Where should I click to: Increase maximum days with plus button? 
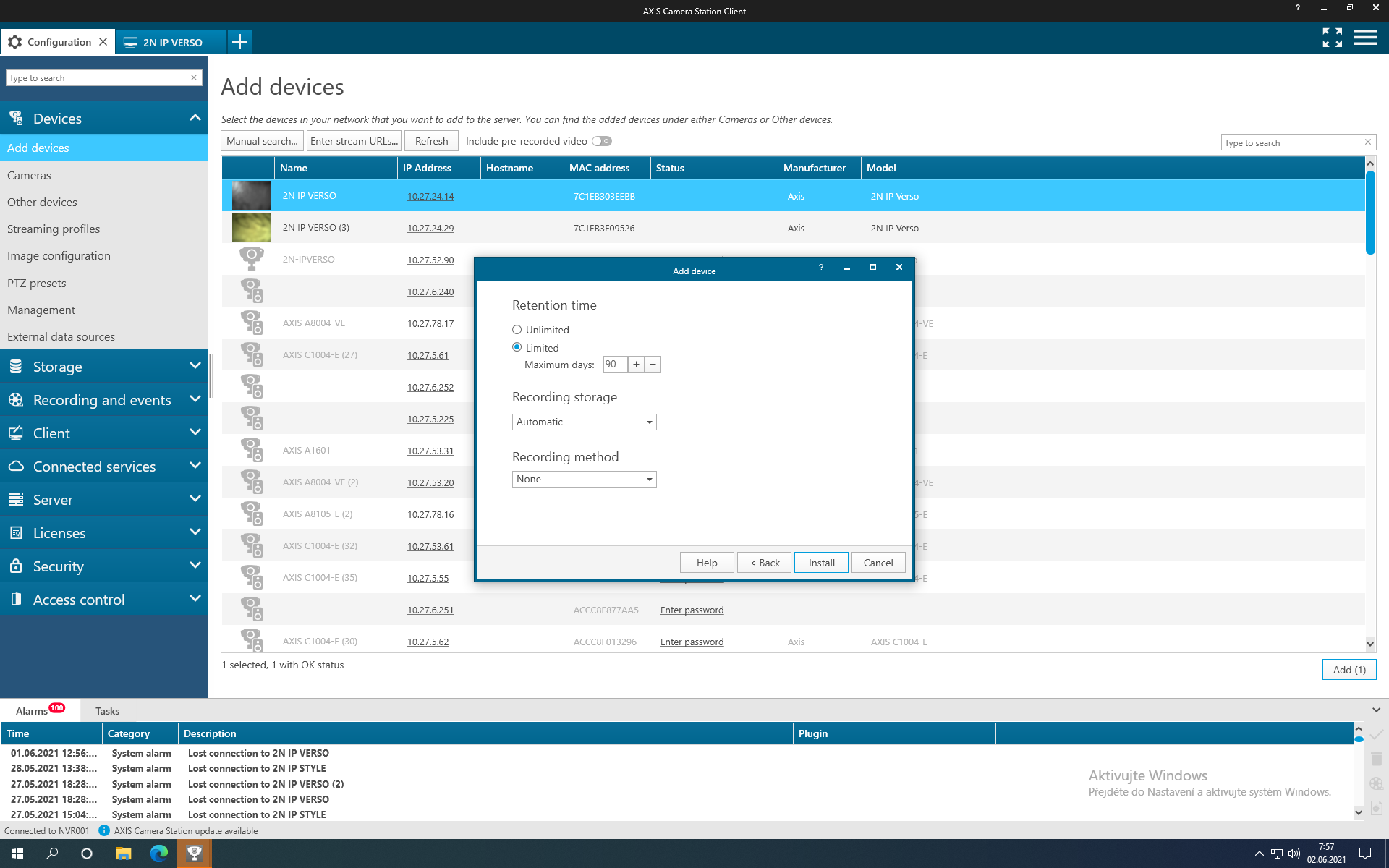636,364
